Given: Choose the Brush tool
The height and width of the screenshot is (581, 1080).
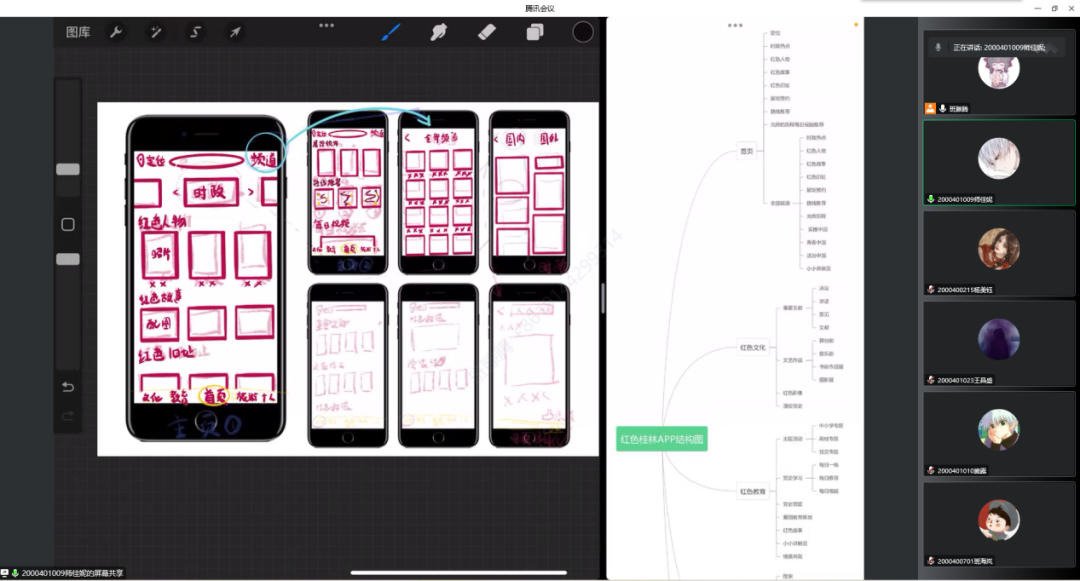Looking at the screenshot, I should (x=391, y=32).
